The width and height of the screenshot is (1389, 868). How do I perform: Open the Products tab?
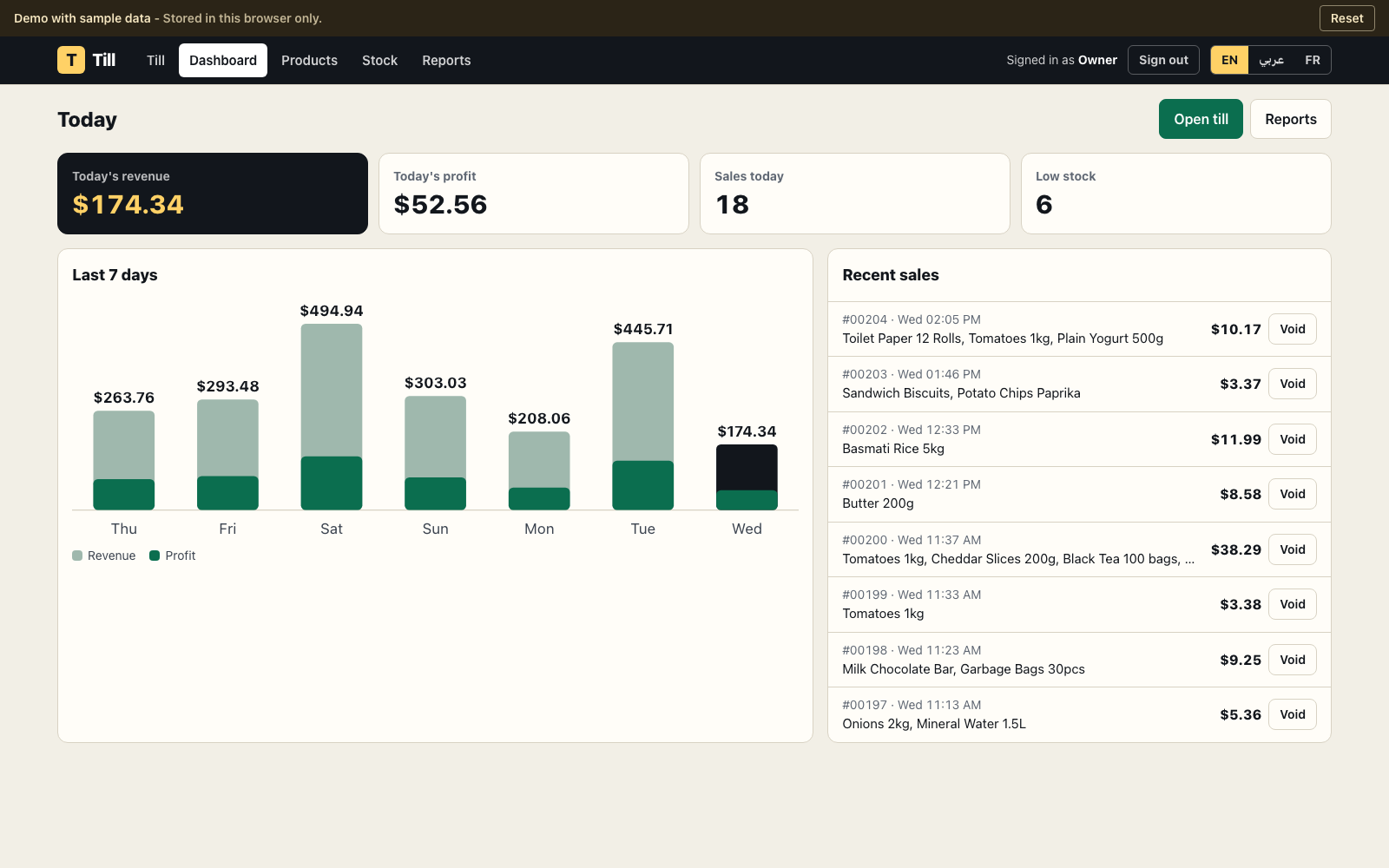coord(309,60)
